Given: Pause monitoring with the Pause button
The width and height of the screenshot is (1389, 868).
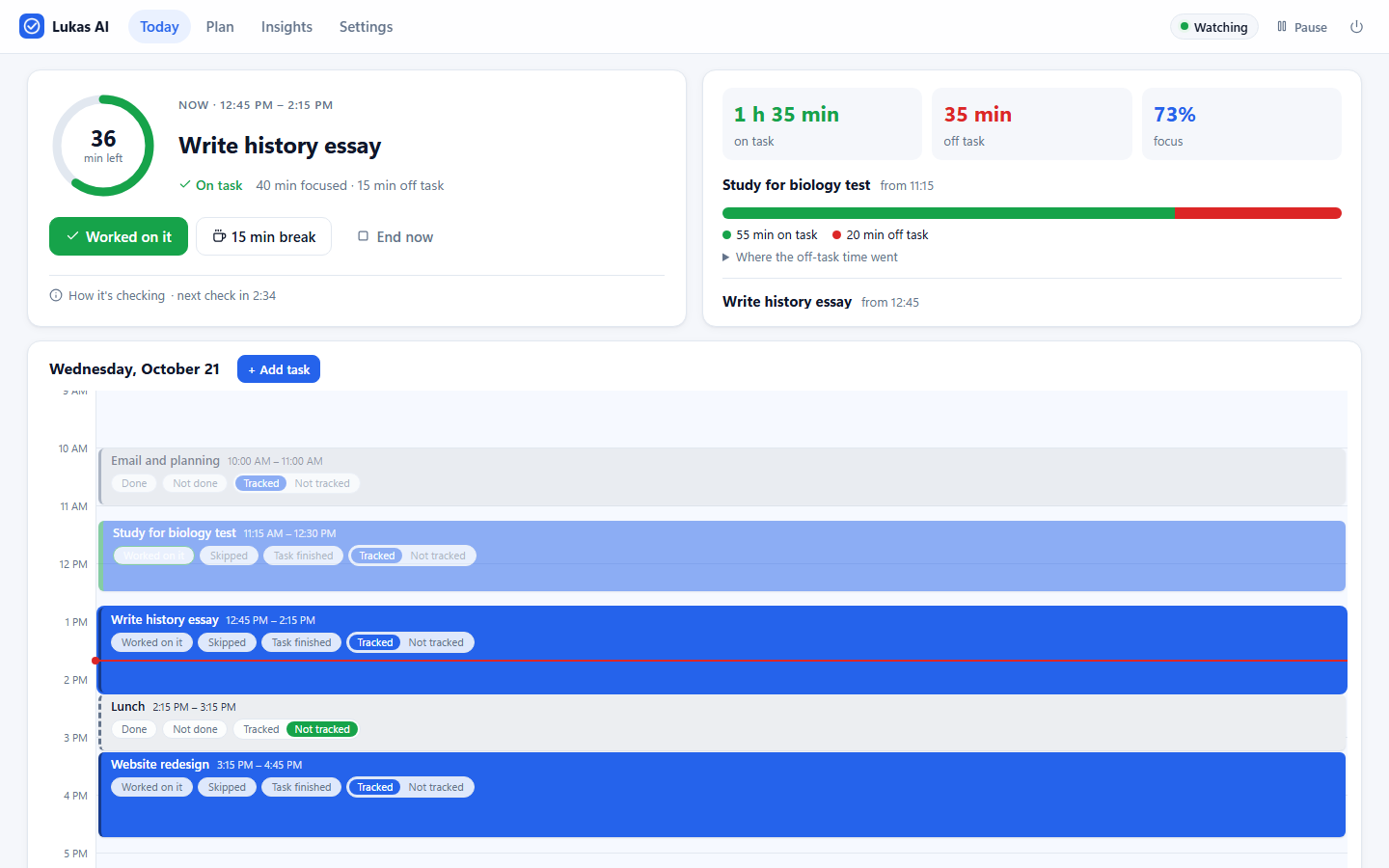Looking at the screenshot, I should click(1302, 27).
